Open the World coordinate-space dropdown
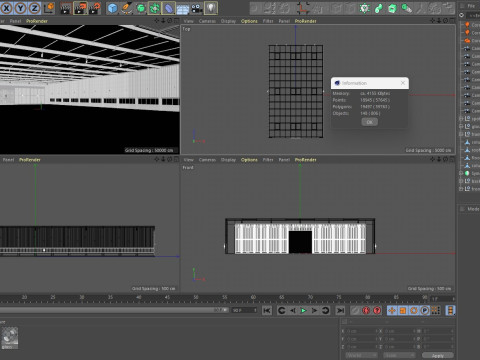This screenshot has width=480, height=360. point(361,356)
